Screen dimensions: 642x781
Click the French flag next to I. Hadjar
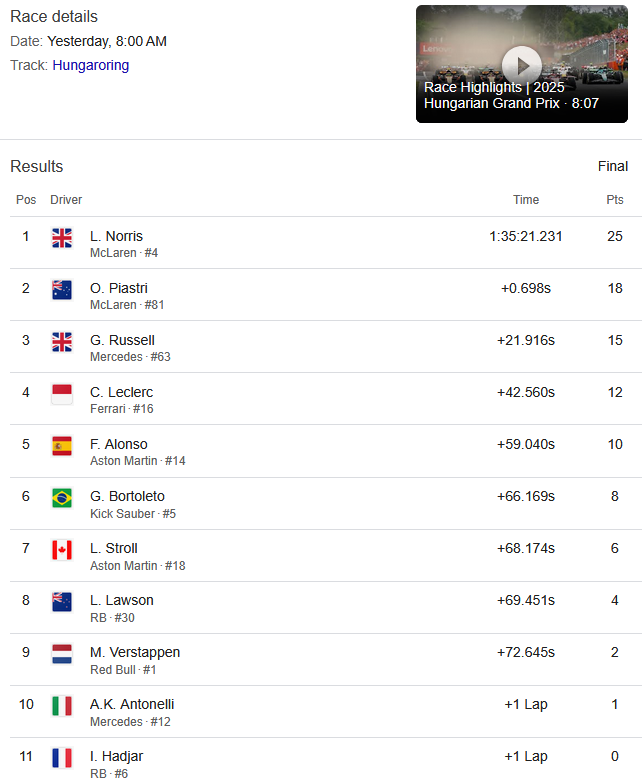click(x=62, y=758)
